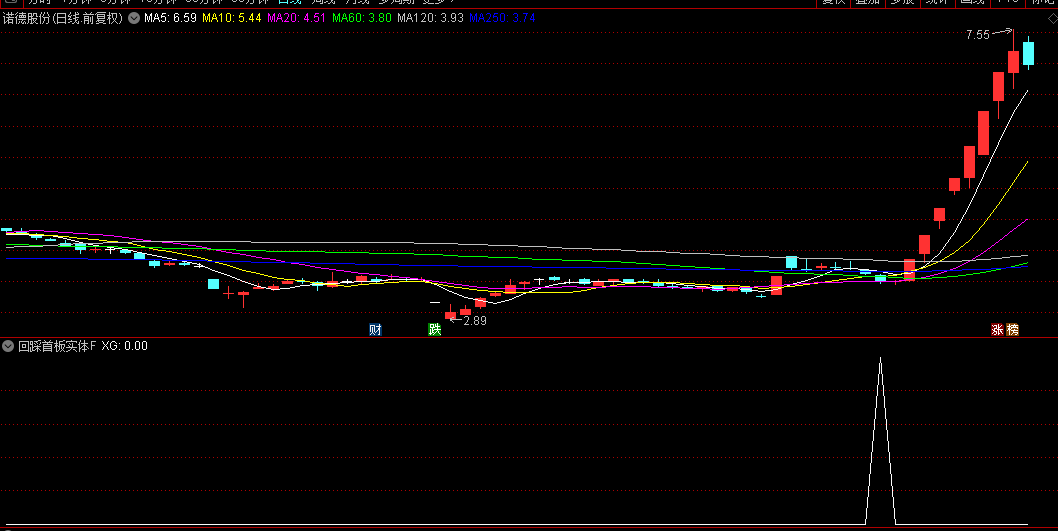Click the white signal spike peak in the indicator panel
This screenshot has width=1058, height=531.
coord(880,360)
